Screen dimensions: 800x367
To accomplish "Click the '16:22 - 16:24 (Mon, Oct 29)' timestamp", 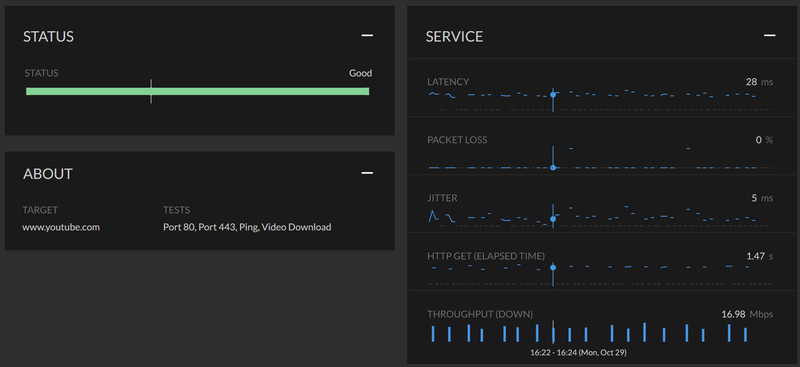I will click(x=579, y=352).
